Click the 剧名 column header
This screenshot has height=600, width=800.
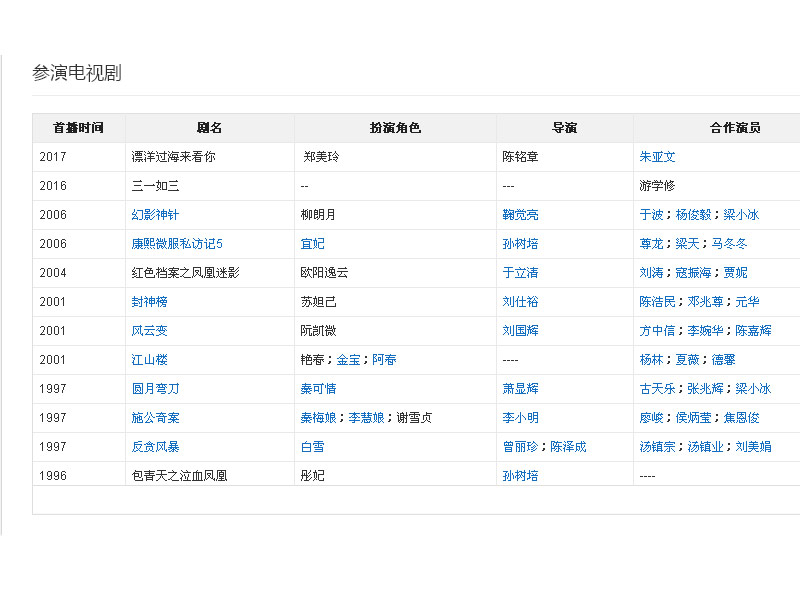point(209,128)
